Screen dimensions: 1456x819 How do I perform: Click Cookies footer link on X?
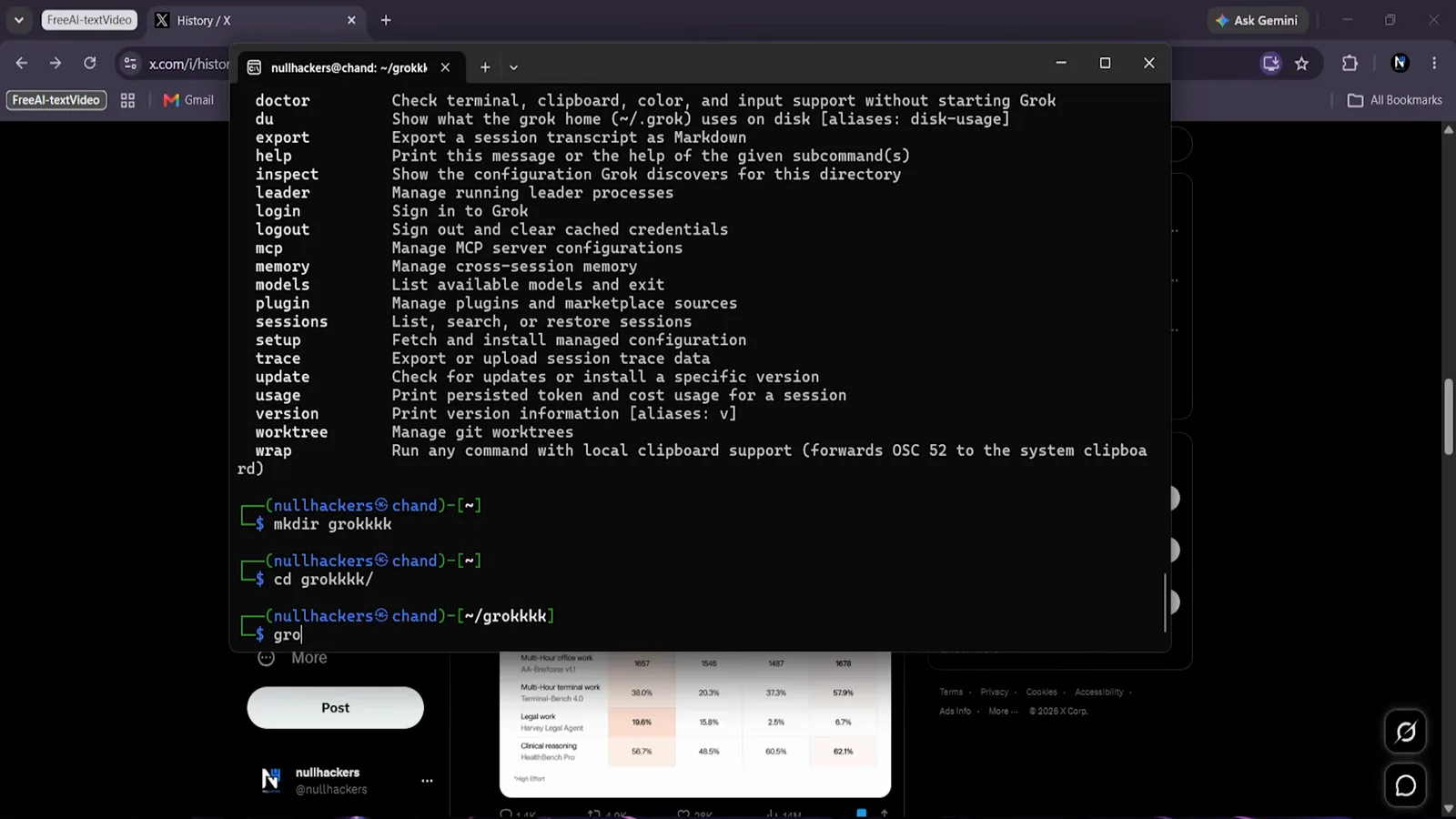(x=1041, y=692)
